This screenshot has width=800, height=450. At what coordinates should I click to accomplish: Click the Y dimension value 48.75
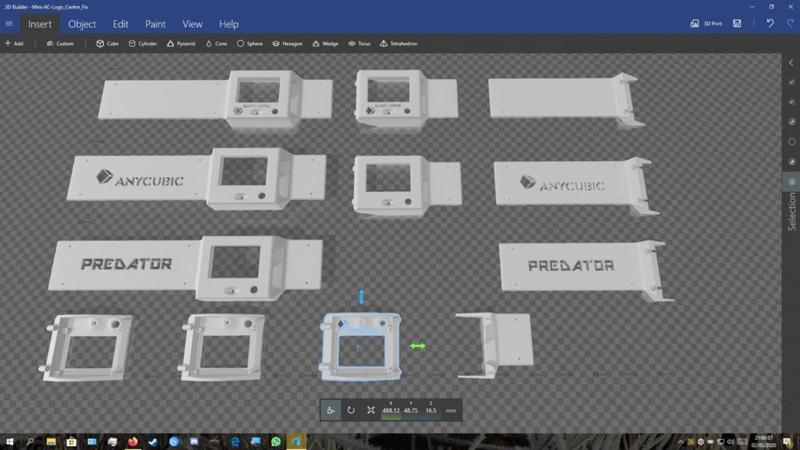point(411,410)
